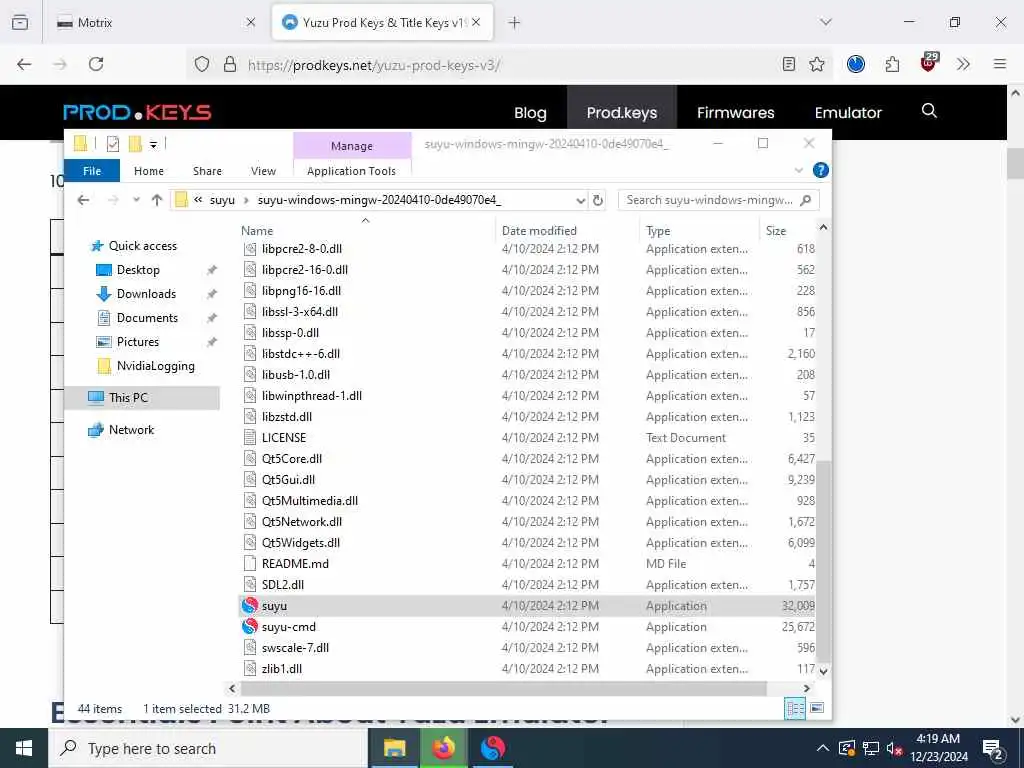Image resolution: width=1024 pixels, height=768 pixels.
Task: Click the site padlock security icon
Action: click(230, 65)
